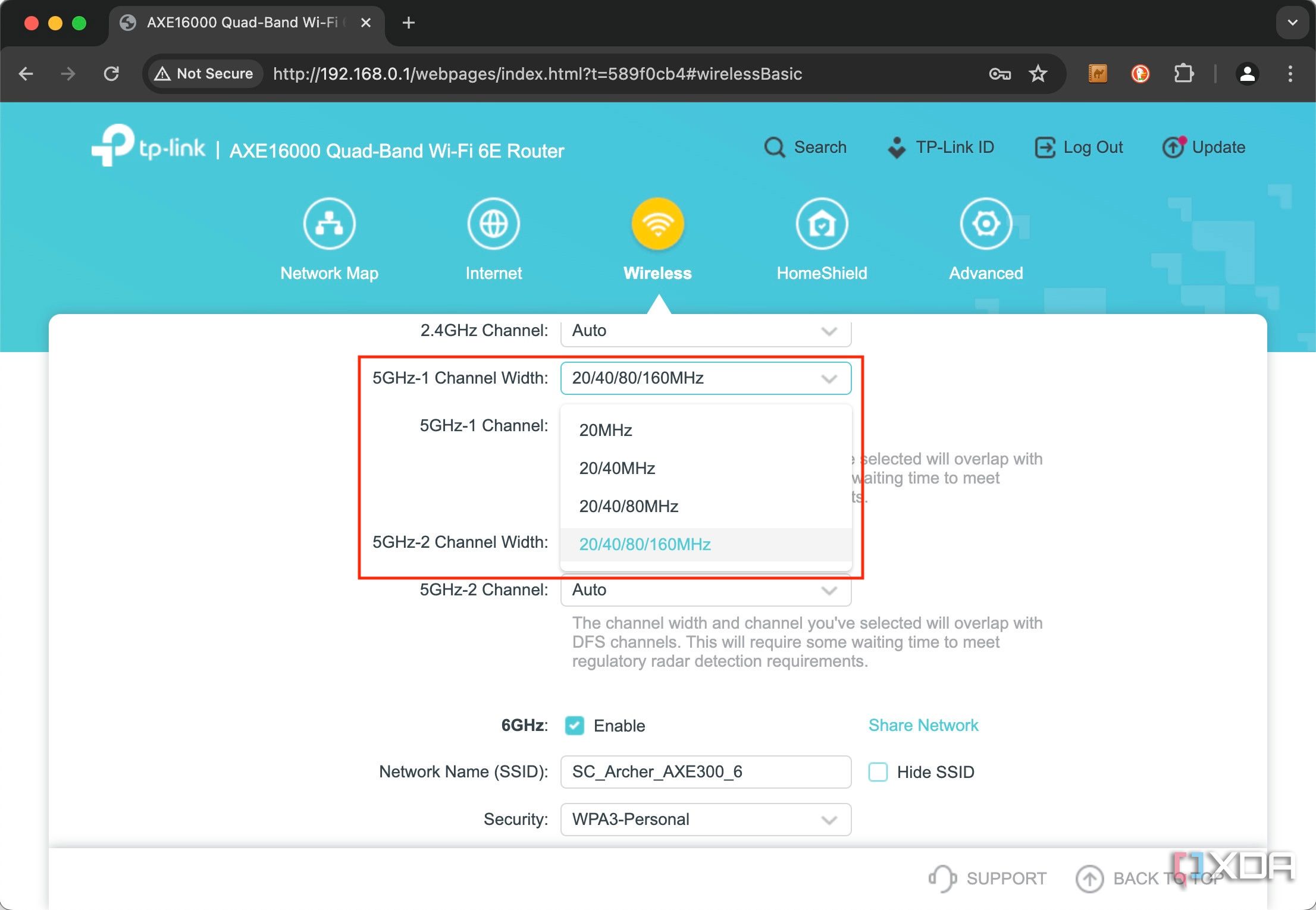The width and height of the screenshot is (1316, 910).
Task: Click the browser address bar URL
Action: point(537,74)
